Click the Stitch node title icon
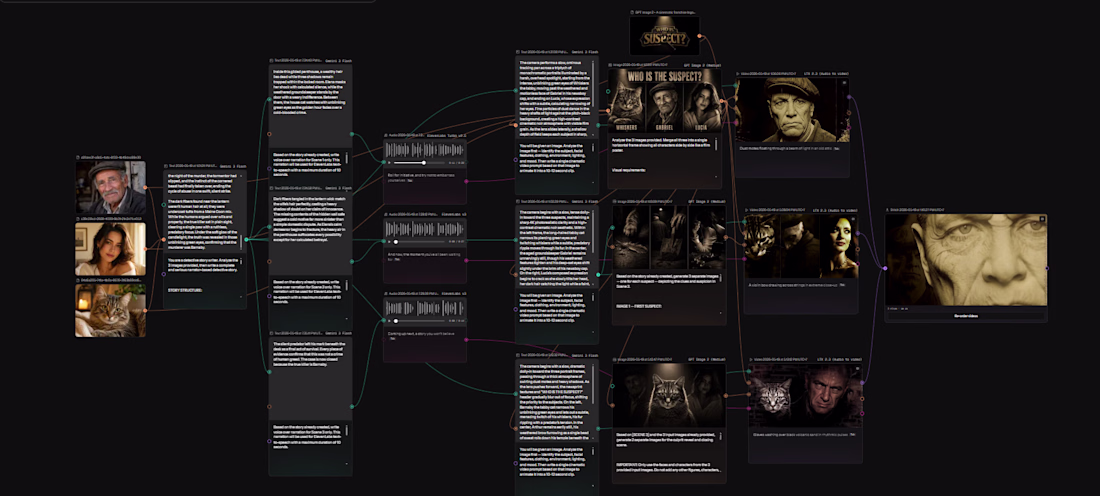The width and height of the screenshot is (1100, 496). click(x=887, y=210)
